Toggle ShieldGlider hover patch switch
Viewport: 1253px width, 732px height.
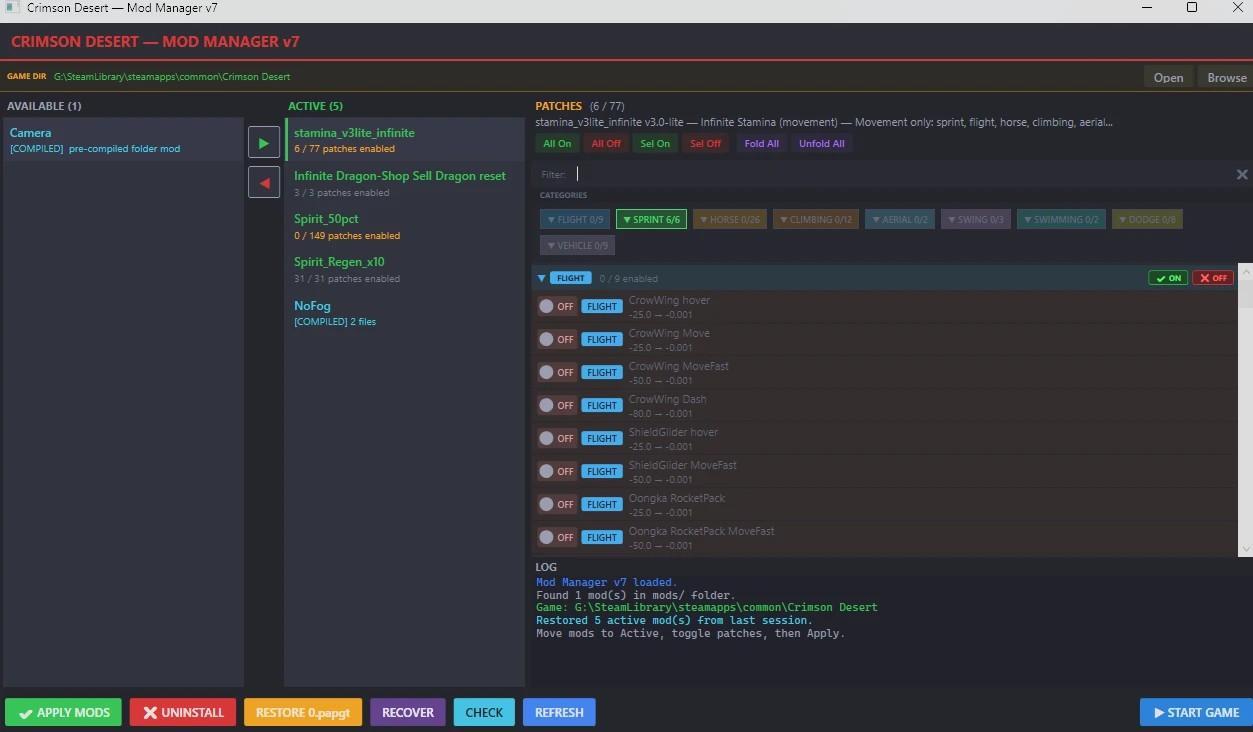556,439
